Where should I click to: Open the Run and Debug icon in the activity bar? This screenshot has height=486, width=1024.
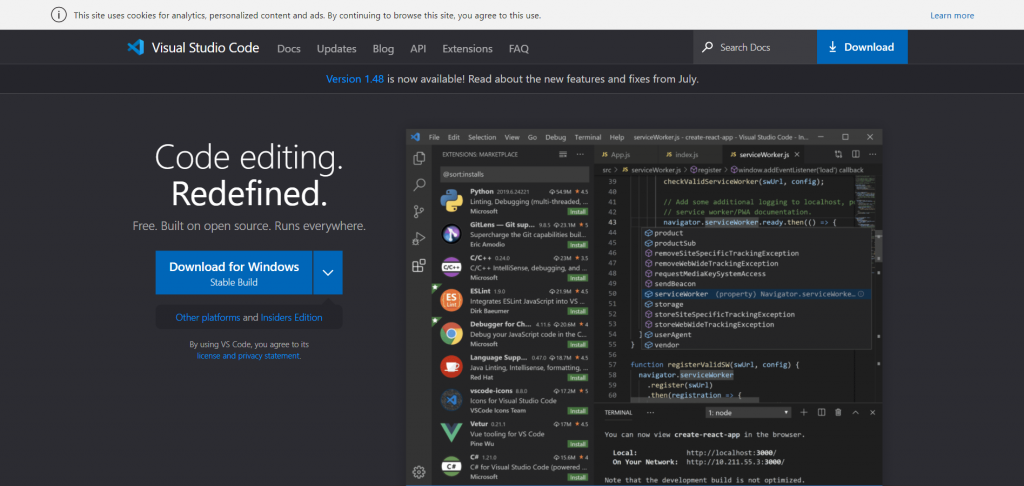click(419, 238)
